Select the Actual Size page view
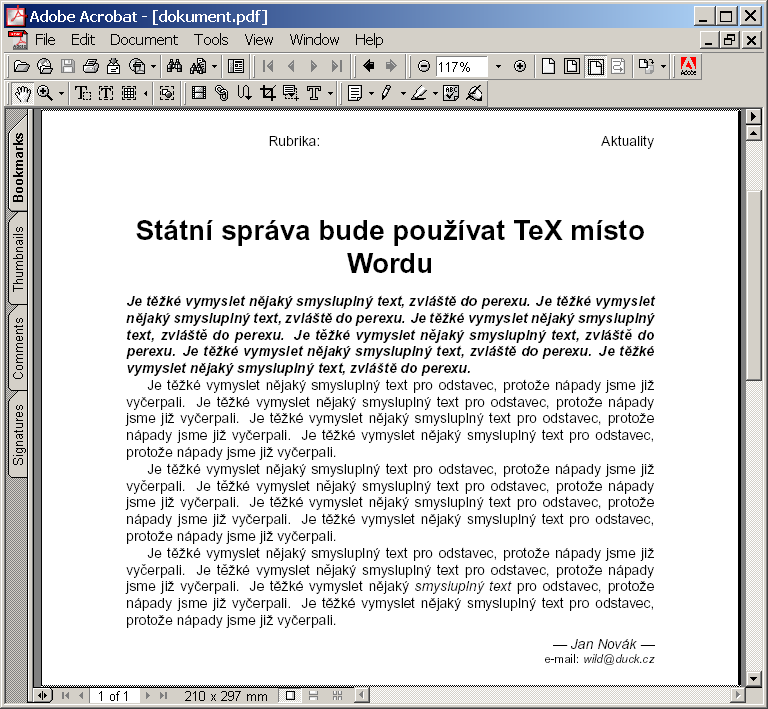This screenshot has height=709, width=768. pyautogui.click(x=549, y=66)
